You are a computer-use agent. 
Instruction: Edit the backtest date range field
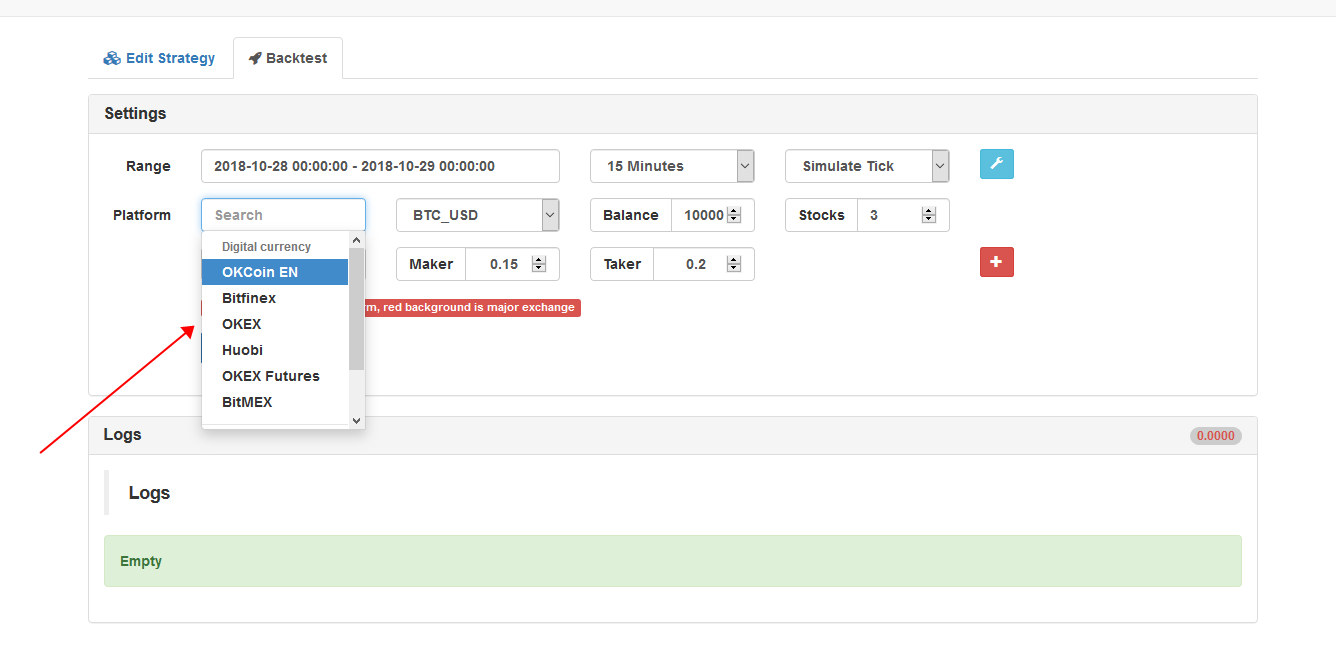coord(380,166)
